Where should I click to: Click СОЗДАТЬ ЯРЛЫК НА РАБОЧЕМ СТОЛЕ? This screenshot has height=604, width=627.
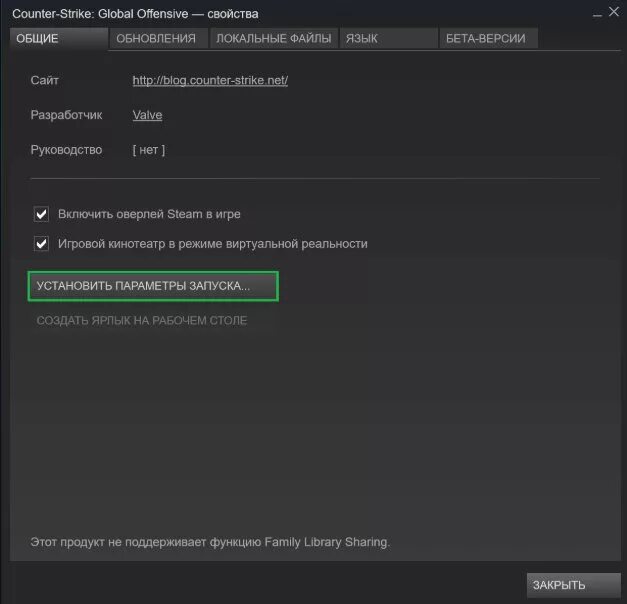142,320
